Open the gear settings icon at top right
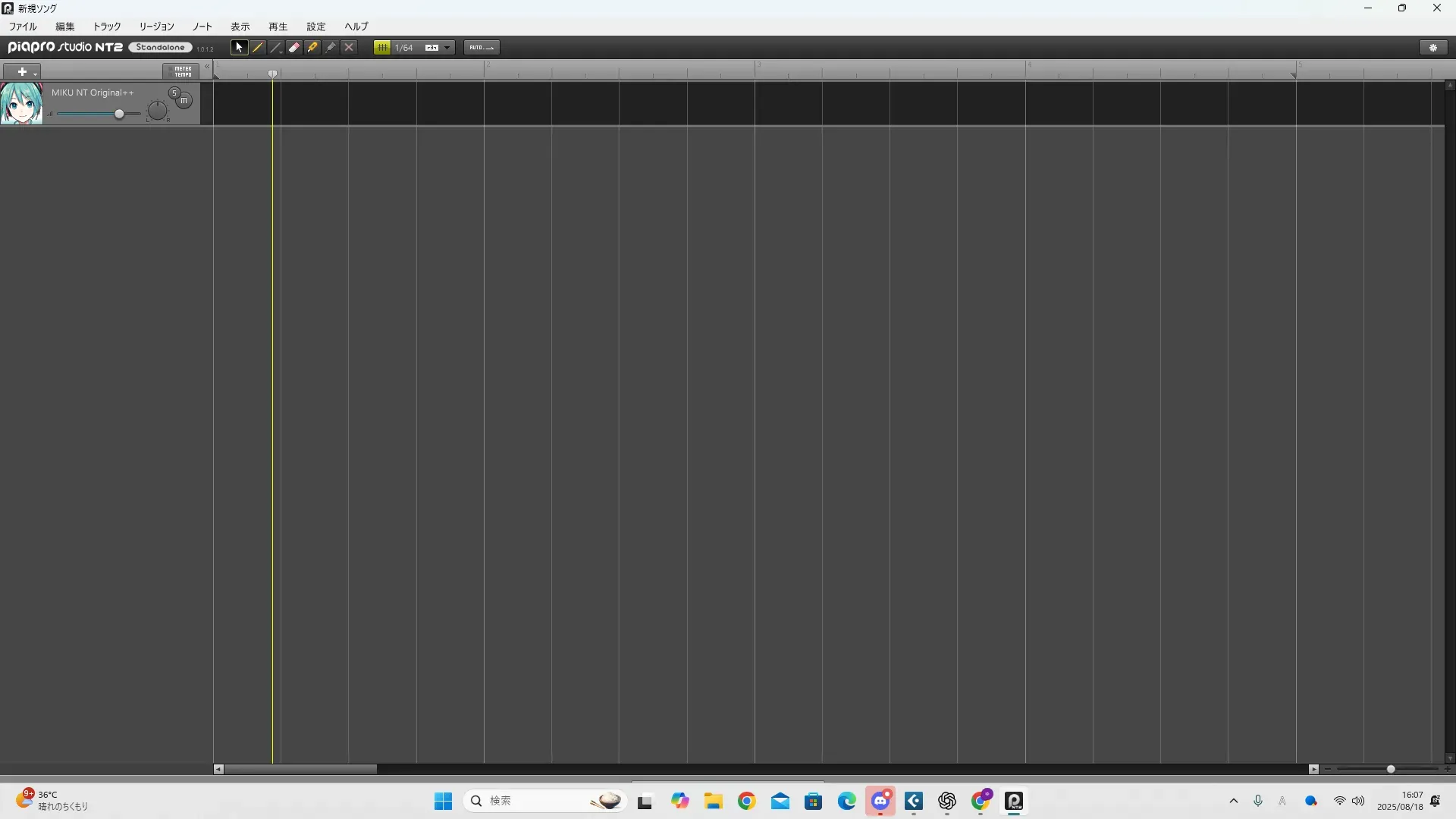Viewport: 1456px width, 819px height. (1432, 48)
